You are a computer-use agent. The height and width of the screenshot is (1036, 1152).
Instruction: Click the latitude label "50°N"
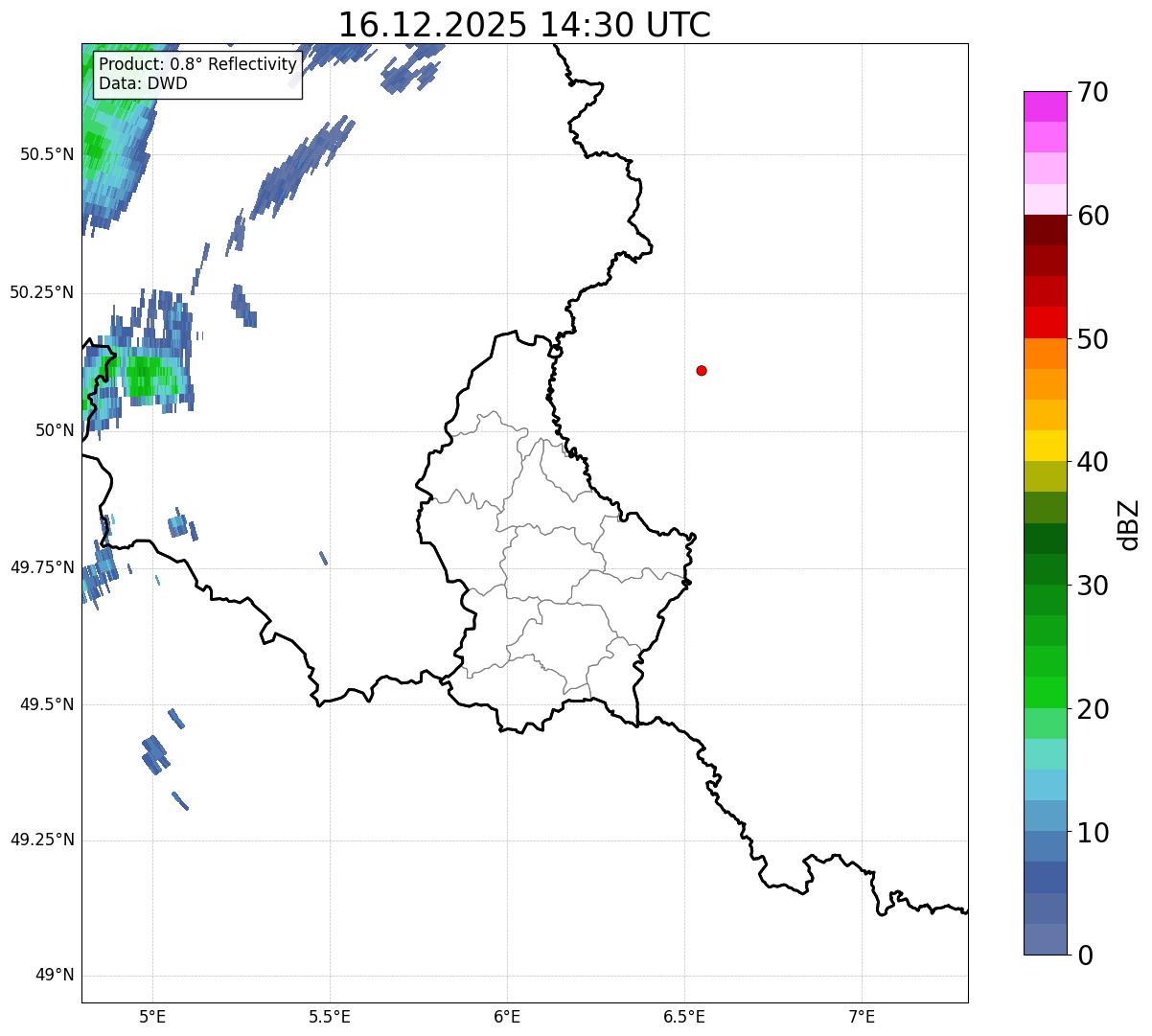pyautogui.click(x=55, y=430)
